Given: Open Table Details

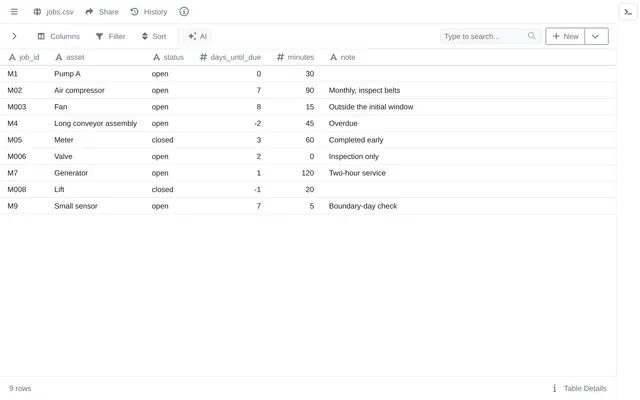Looking at the screenshot, I should [580, 388].
